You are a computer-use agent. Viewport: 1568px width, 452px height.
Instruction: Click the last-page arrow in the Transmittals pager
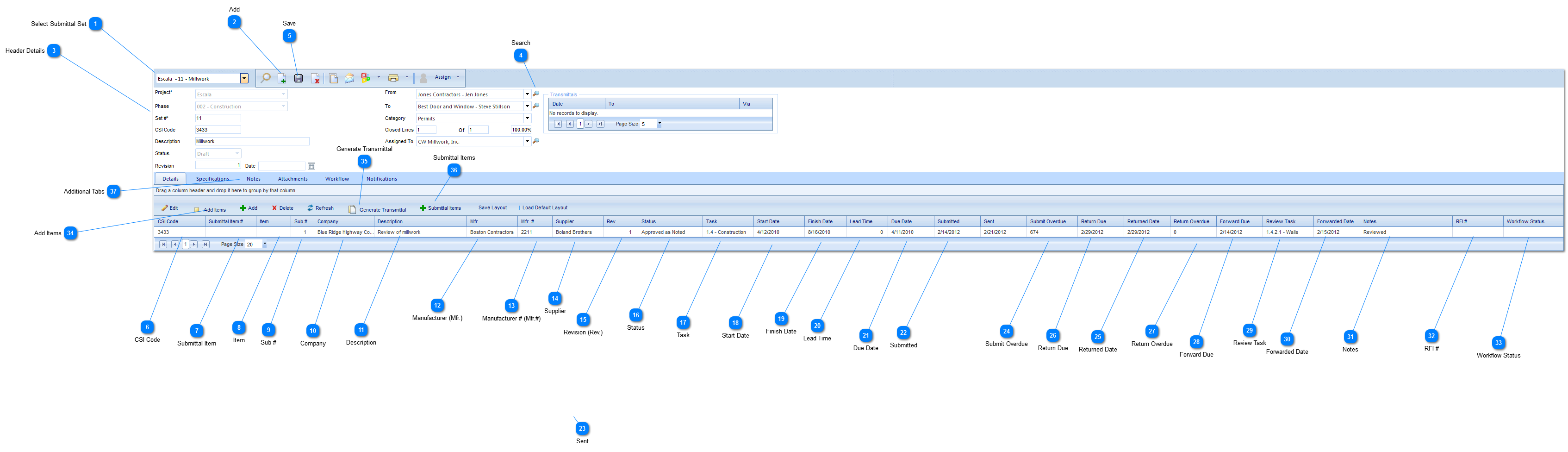(600, 124)
